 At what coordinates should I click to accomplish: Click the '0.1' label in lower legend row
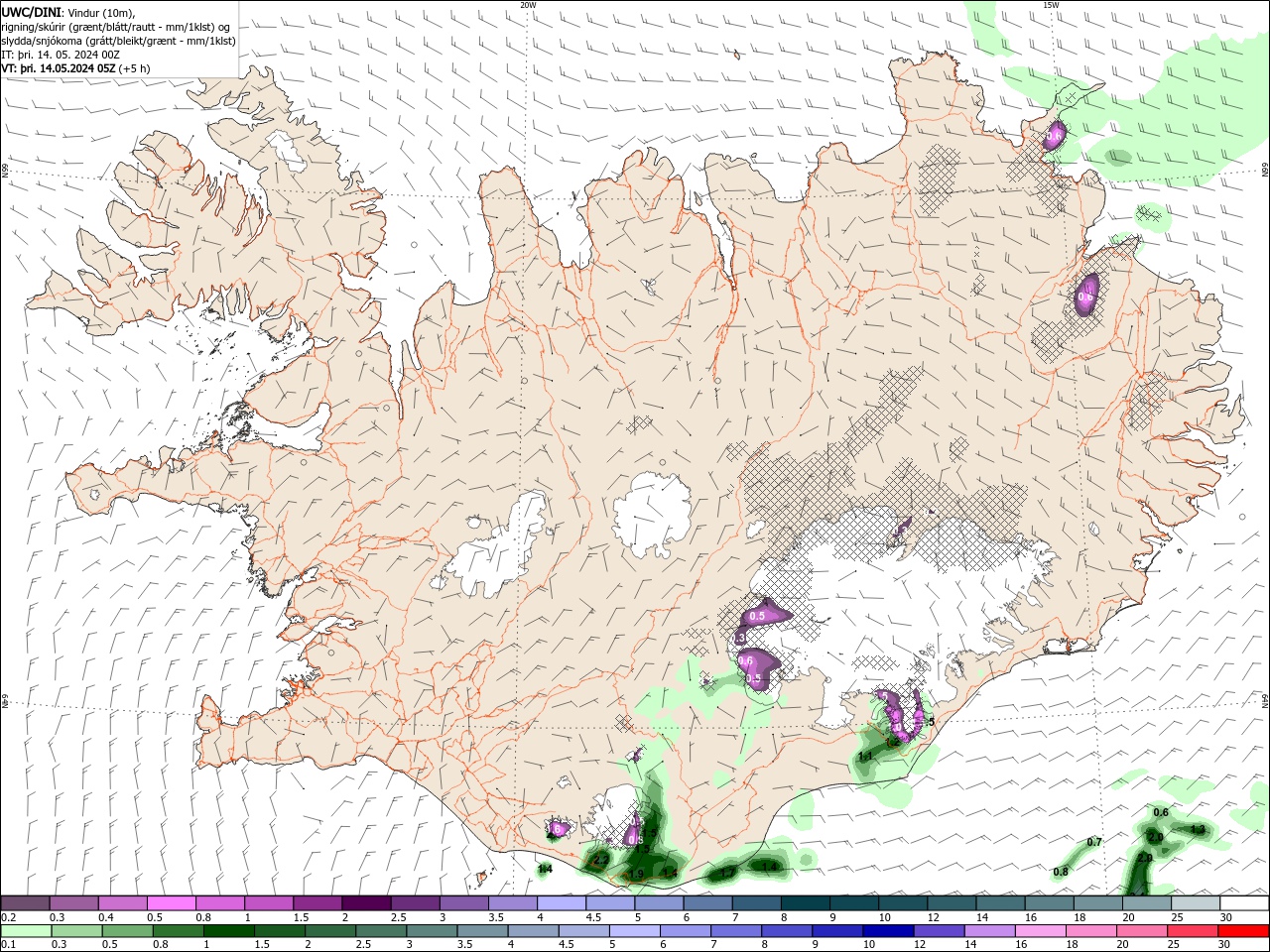9,946
